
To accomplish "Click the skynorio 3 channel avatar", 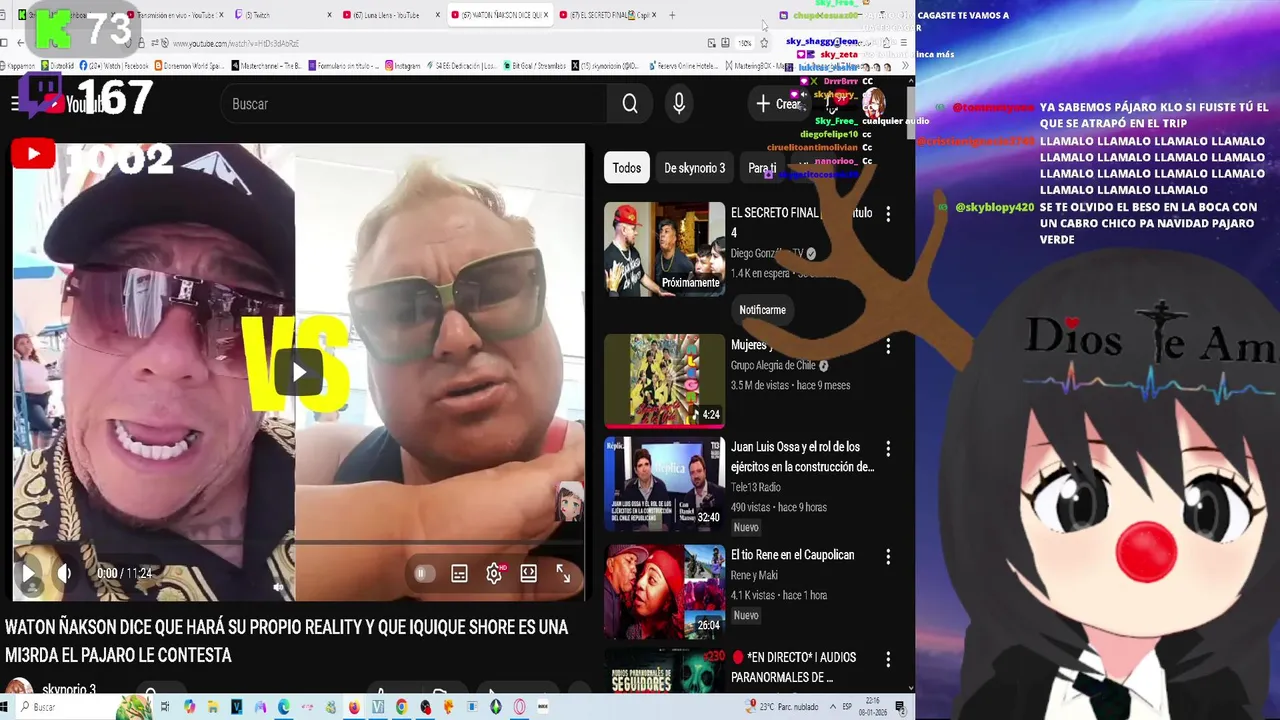I will (x=18, y=688).
